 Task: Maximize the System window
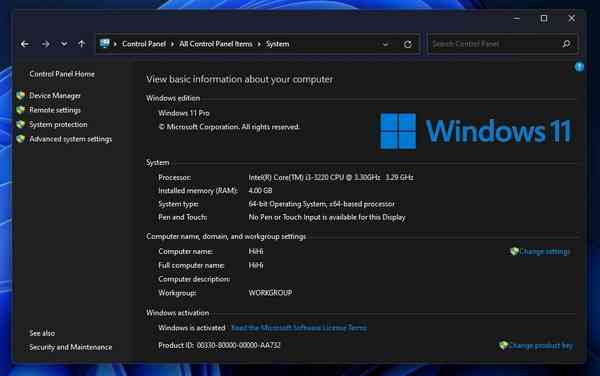tap(544, 18)
